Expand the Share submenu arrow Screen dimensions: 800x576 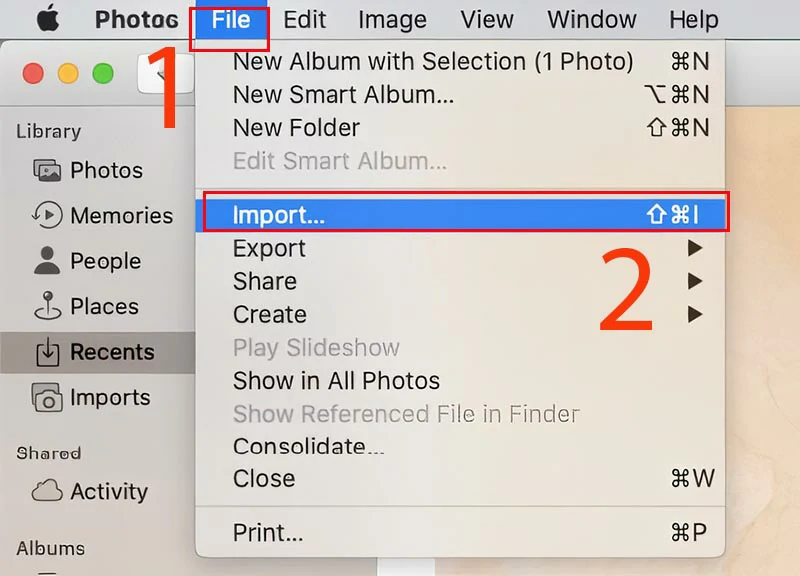click(694, 281)
